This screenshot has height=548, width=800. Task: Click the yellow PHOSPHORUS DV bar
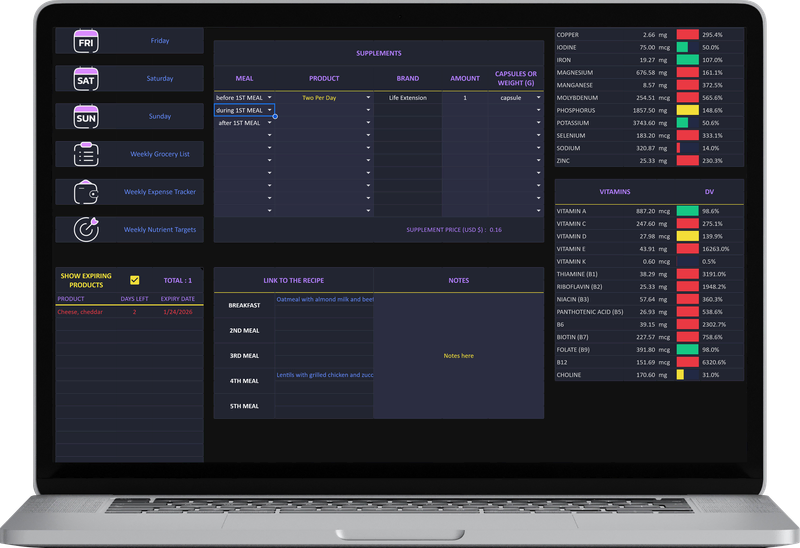point(687,110)
